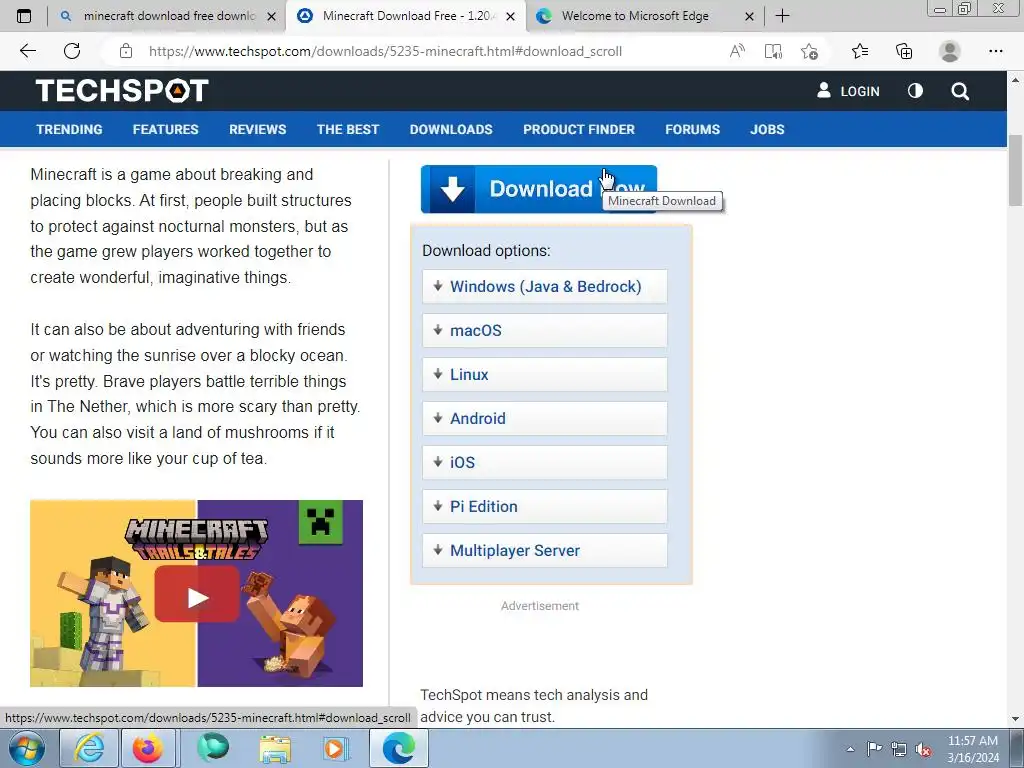Open the network tray icon
1024x768 pixels.
899,748
